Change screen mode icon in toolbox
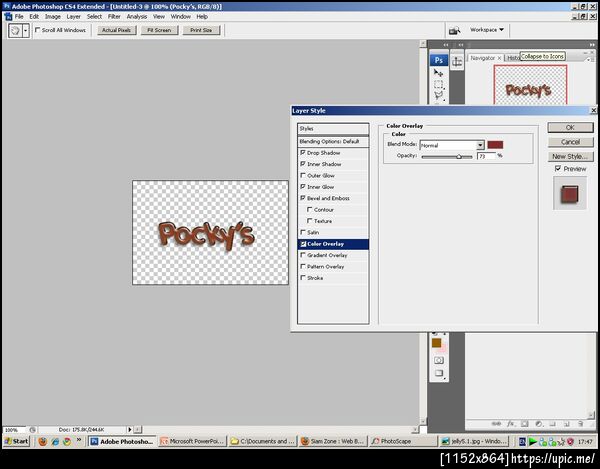Image resolution: width=600 pixels, height=469 pixels. point(439,373)
